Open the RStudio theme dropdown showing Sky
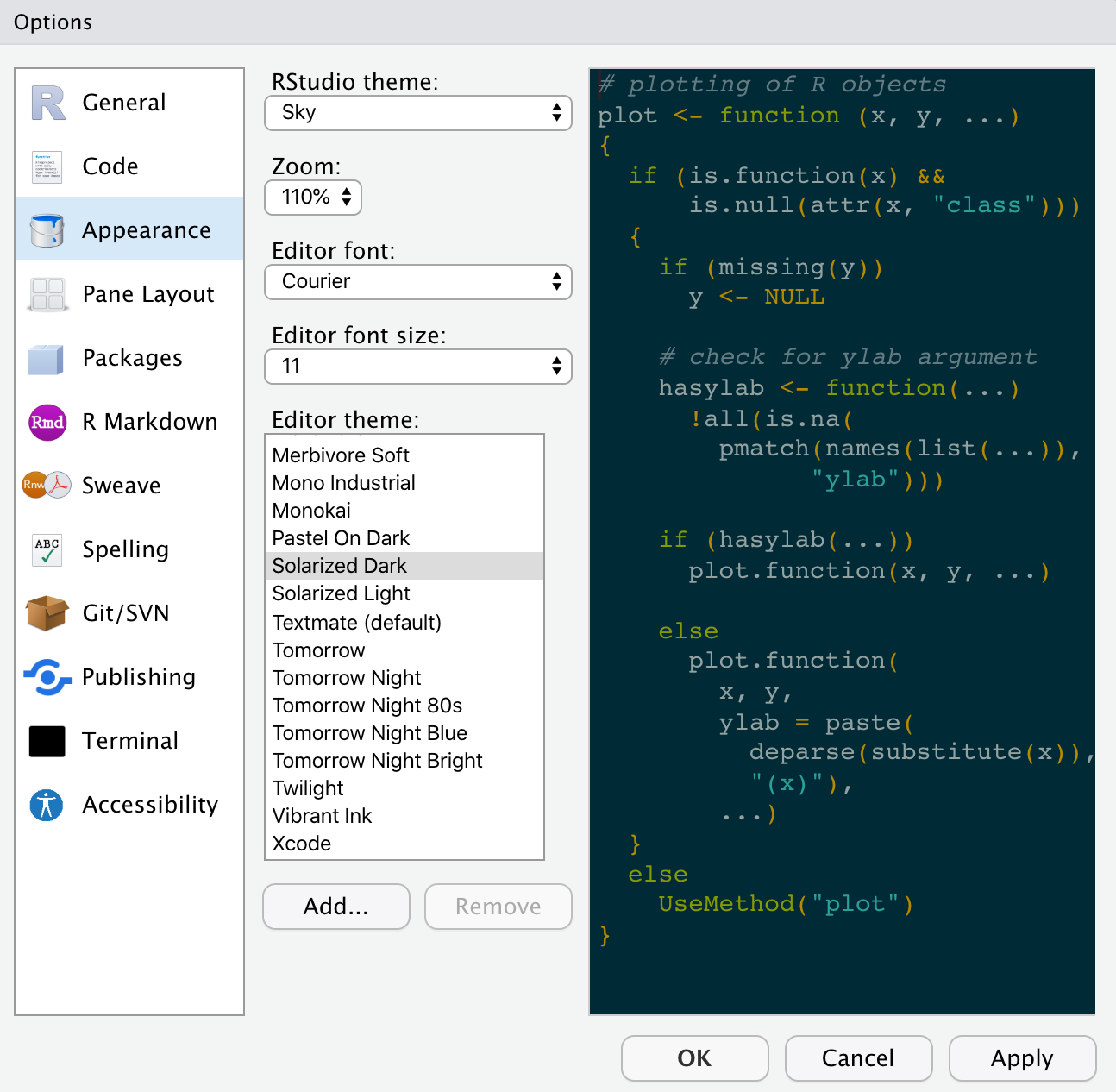1116x1092 pixels. (418, 113)
